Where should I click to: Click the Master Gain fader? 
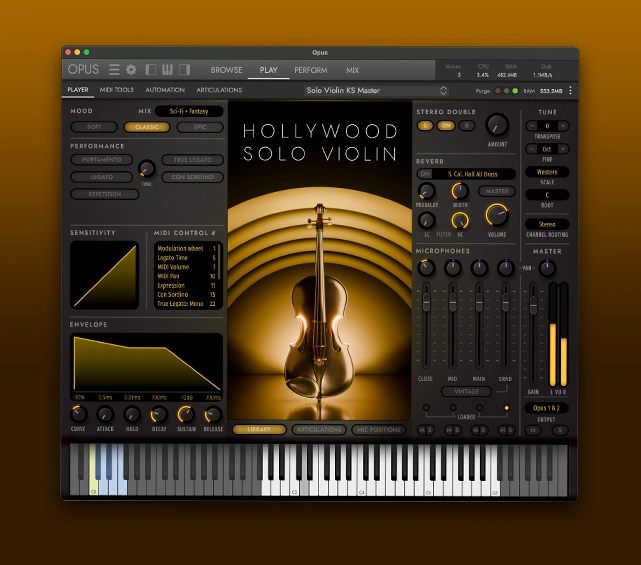(x=533, y=305)
